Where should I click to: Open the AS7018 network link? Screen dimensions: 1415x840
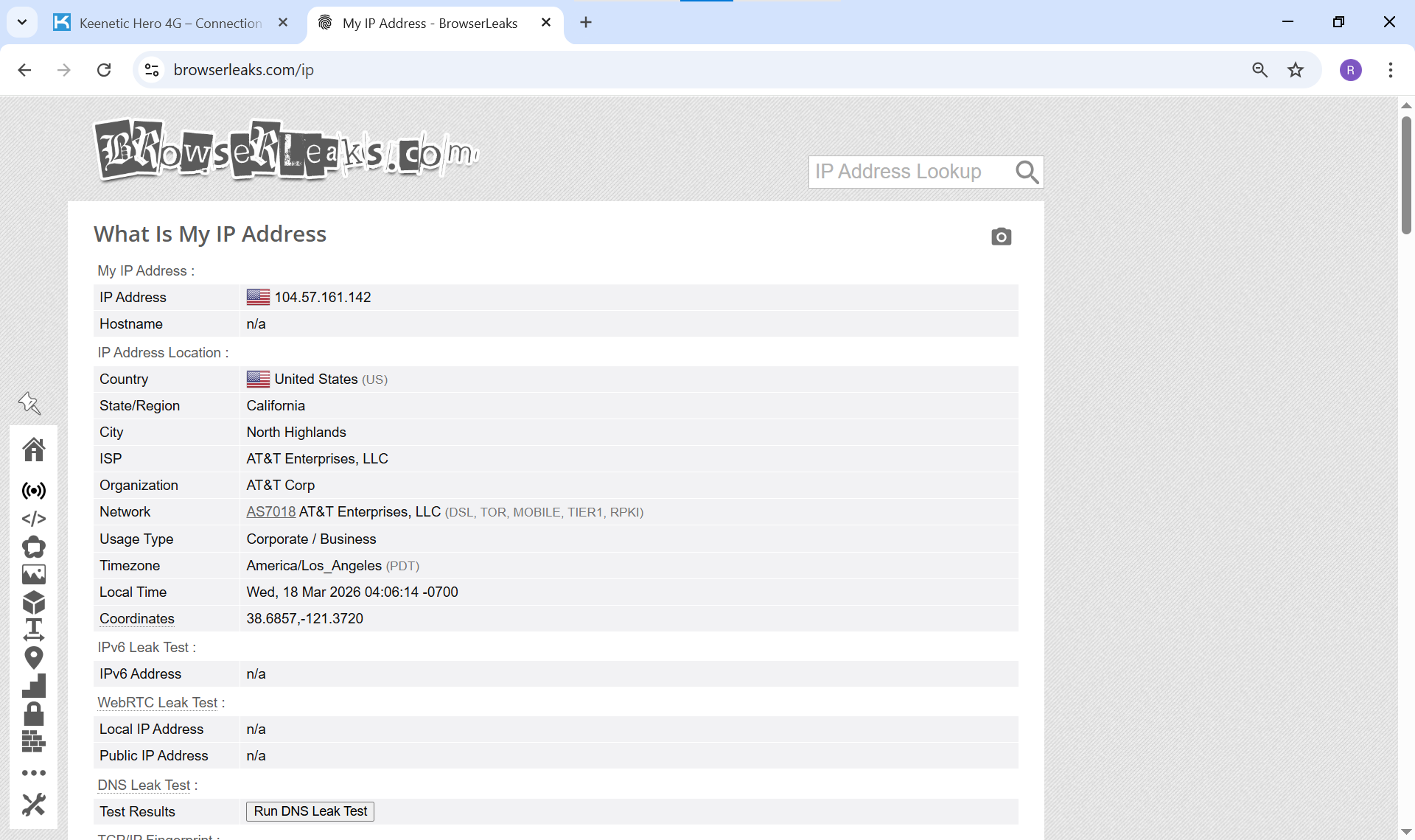coord(270,511)
